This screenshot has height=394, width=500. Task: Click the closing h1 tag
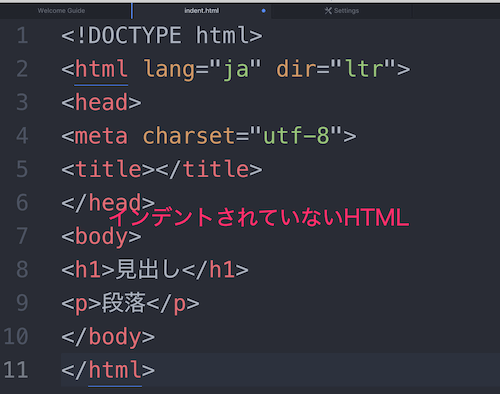(x=215, y=269)
